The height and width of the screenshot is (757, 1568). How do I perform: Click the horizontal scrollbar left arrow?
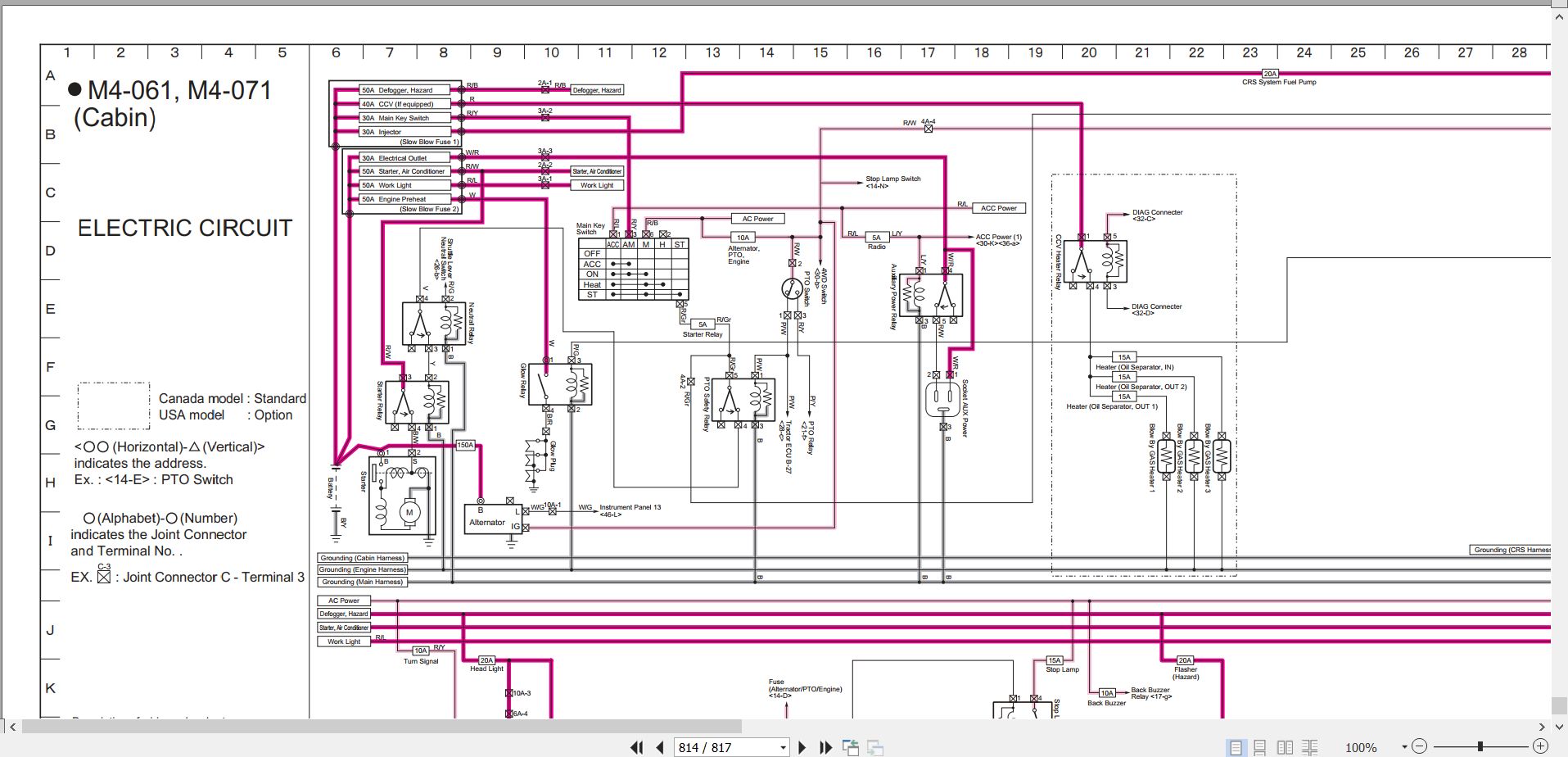click(x=11, y=727)
